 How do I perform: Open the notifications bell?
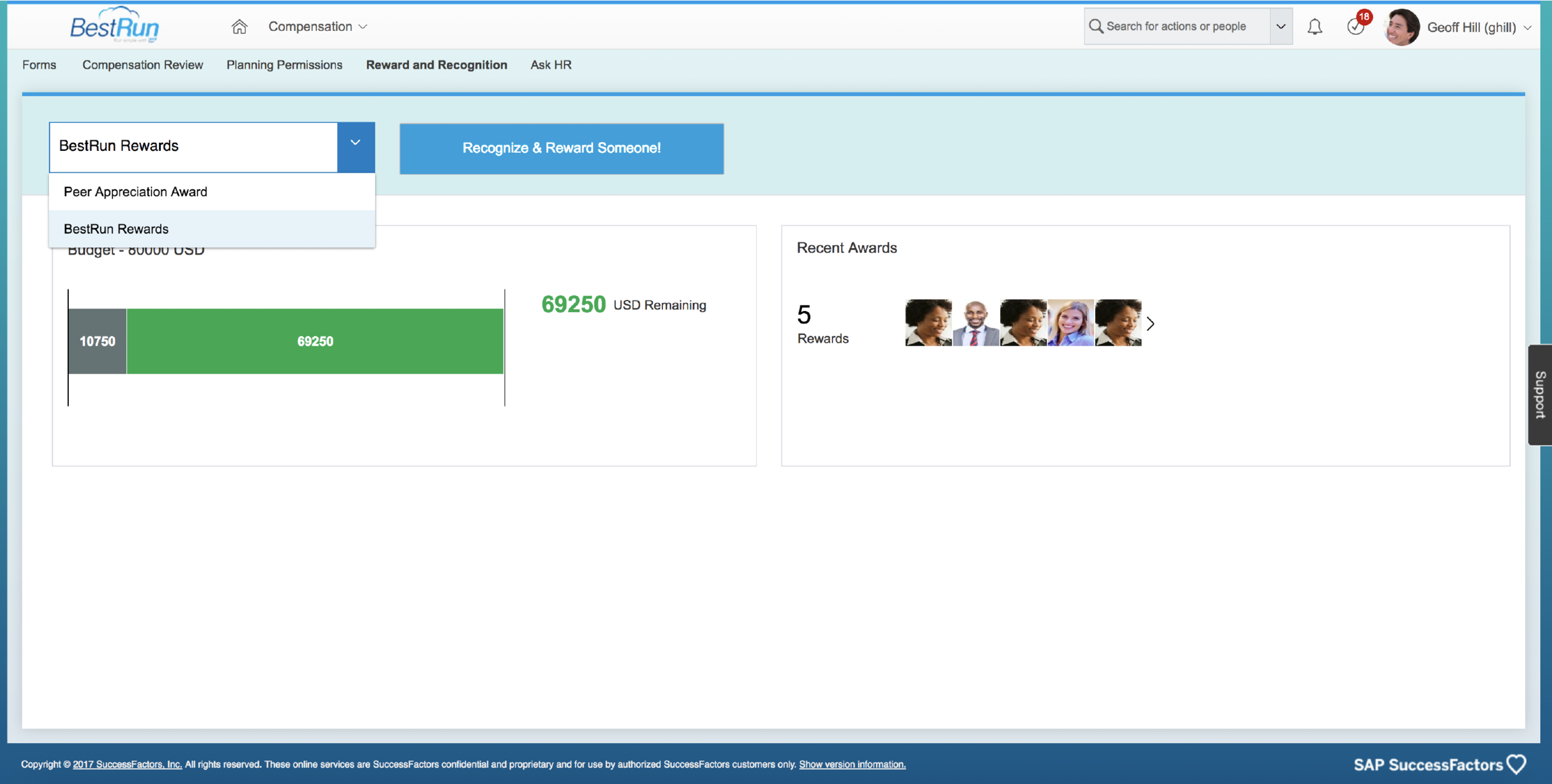(x=1315, y=27)
